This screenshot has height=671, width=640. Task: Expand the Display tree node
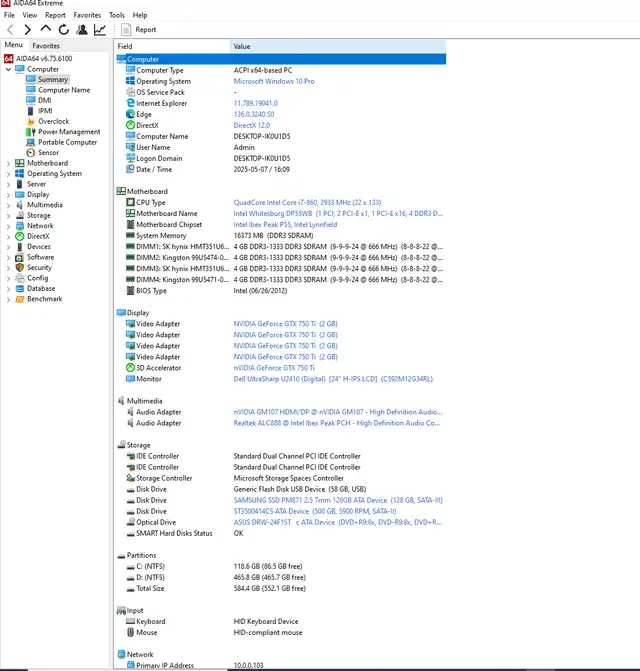pos(8,195)
